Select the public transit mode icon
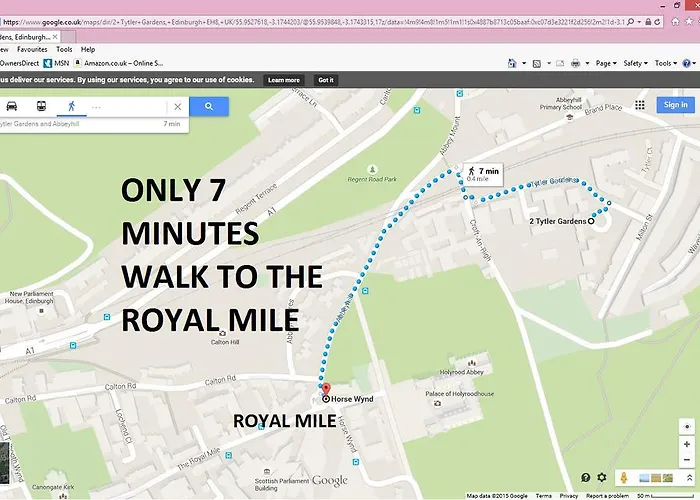This screenshot has height=500, width=700. pyautogui.click(x=40, y=106)
